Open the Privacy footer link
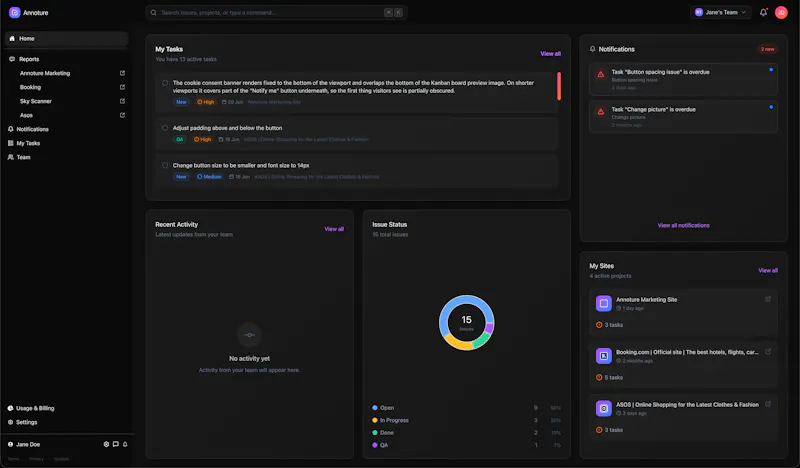The height and width of the screenshot is (468, 800). (36, 459)
